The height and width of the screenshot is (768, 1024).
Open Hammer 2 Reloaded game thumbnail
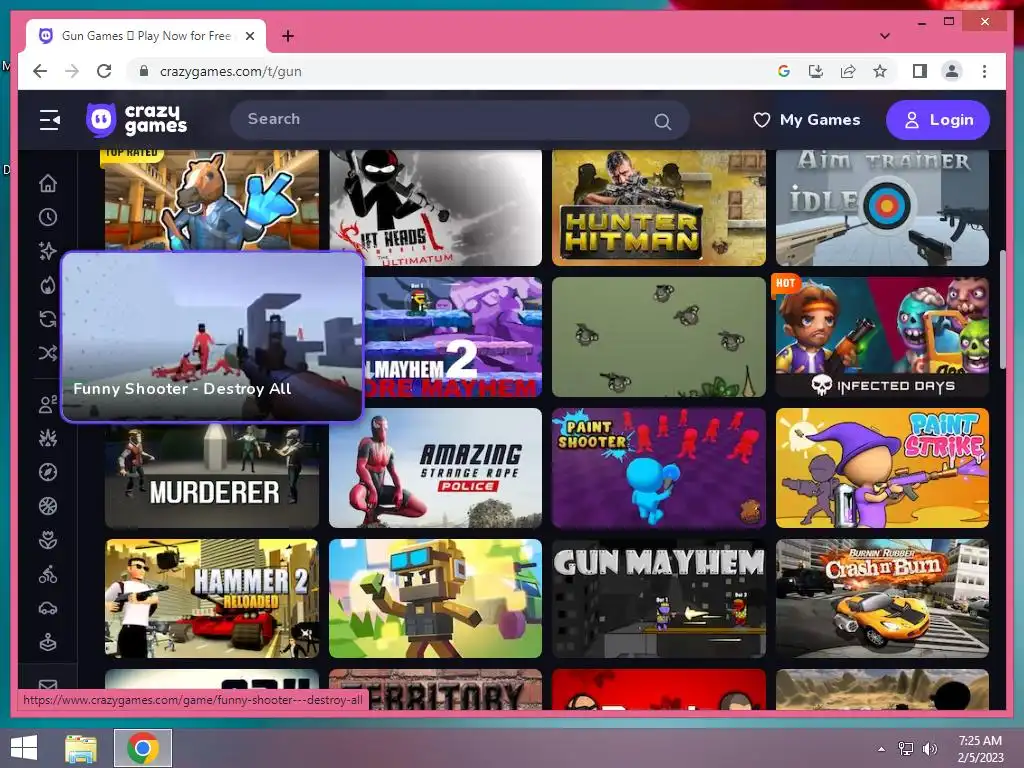coord(212,598)
